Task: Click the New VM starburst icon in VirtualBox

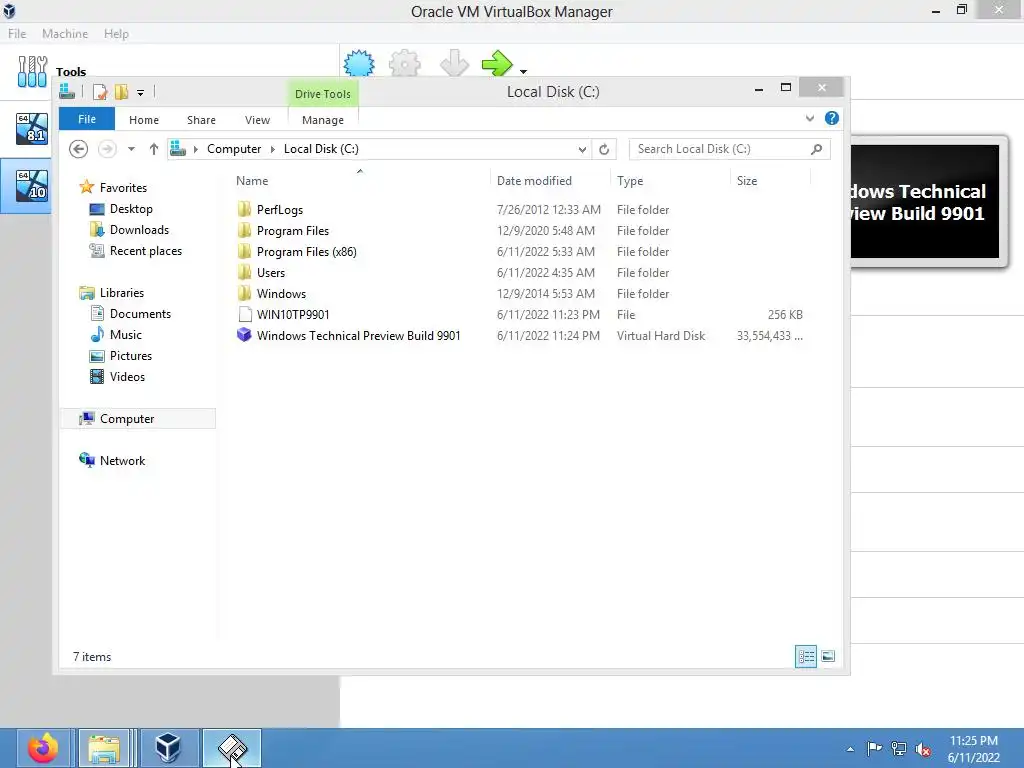Action: (x=359, y=63)
